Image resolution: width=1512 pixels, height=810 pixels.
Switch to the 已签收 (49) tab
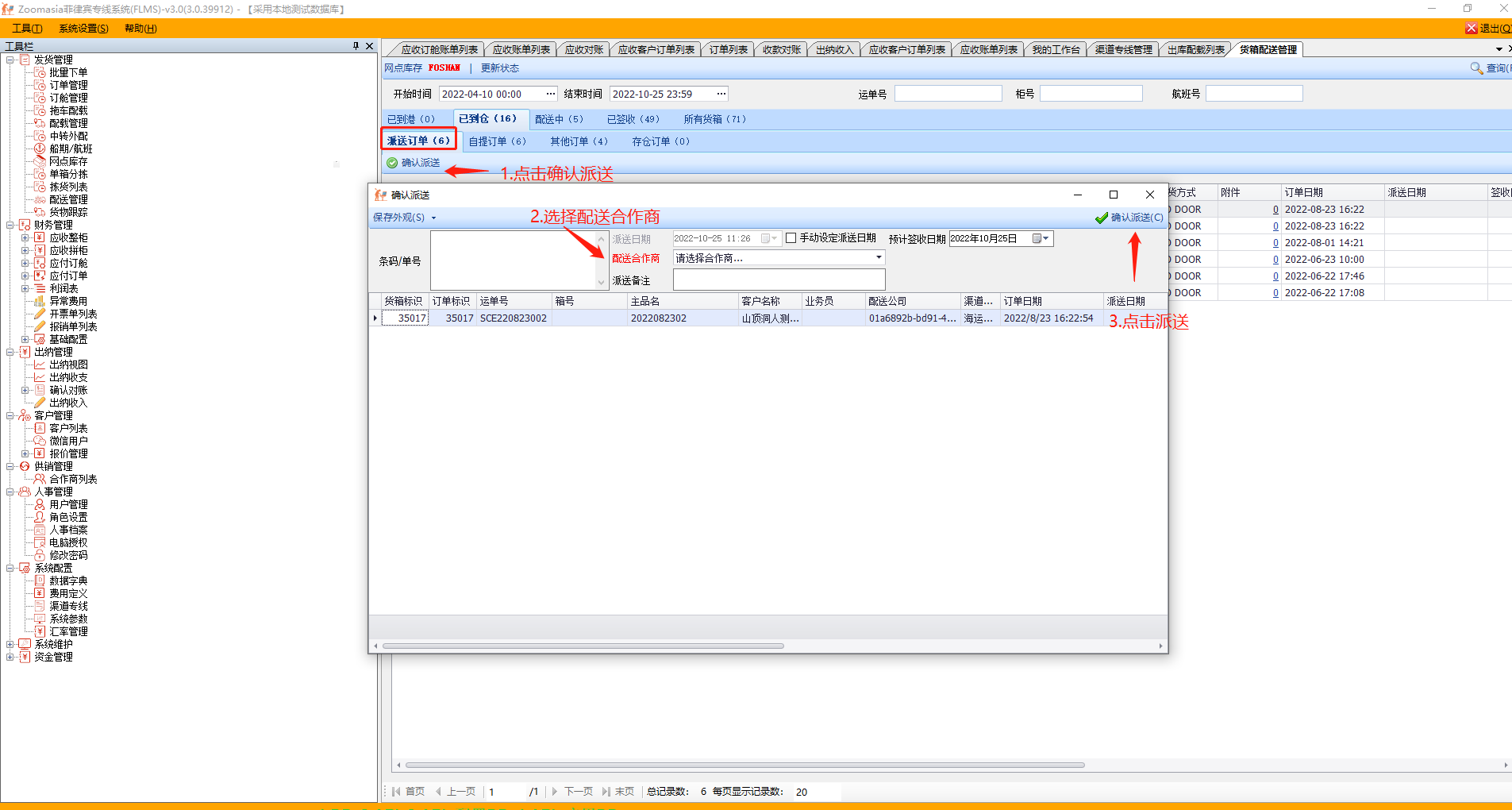(633, 119)
